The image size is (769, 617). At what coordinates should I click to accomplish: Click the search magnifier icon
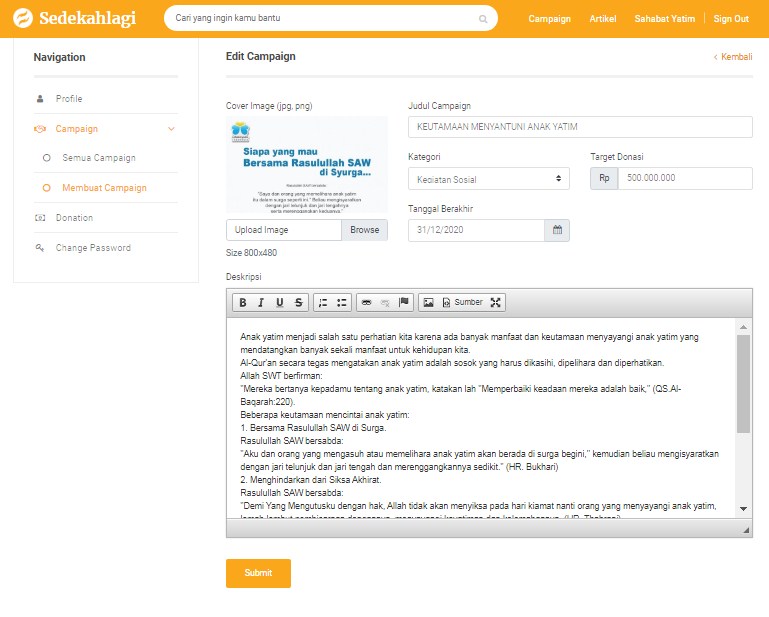[x=483, y=19]
